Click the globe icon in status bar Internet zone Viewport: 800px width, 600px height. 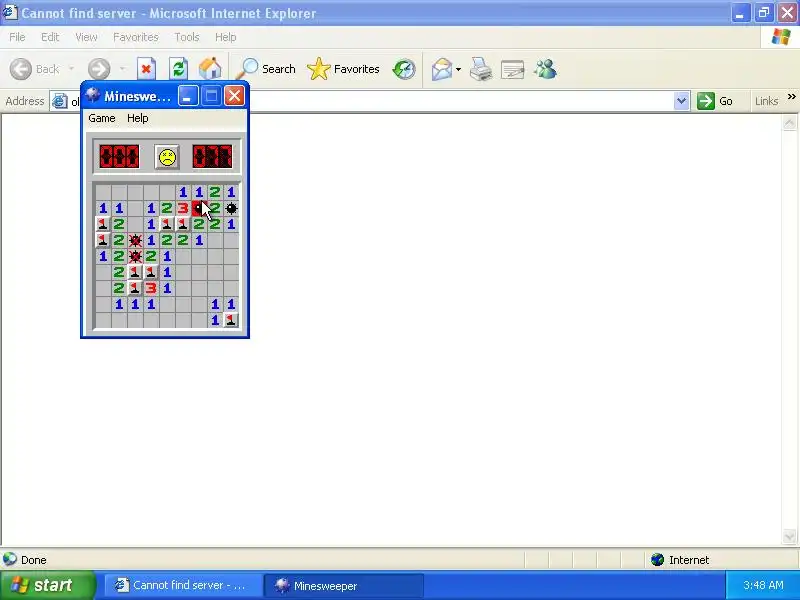(658, 560)
